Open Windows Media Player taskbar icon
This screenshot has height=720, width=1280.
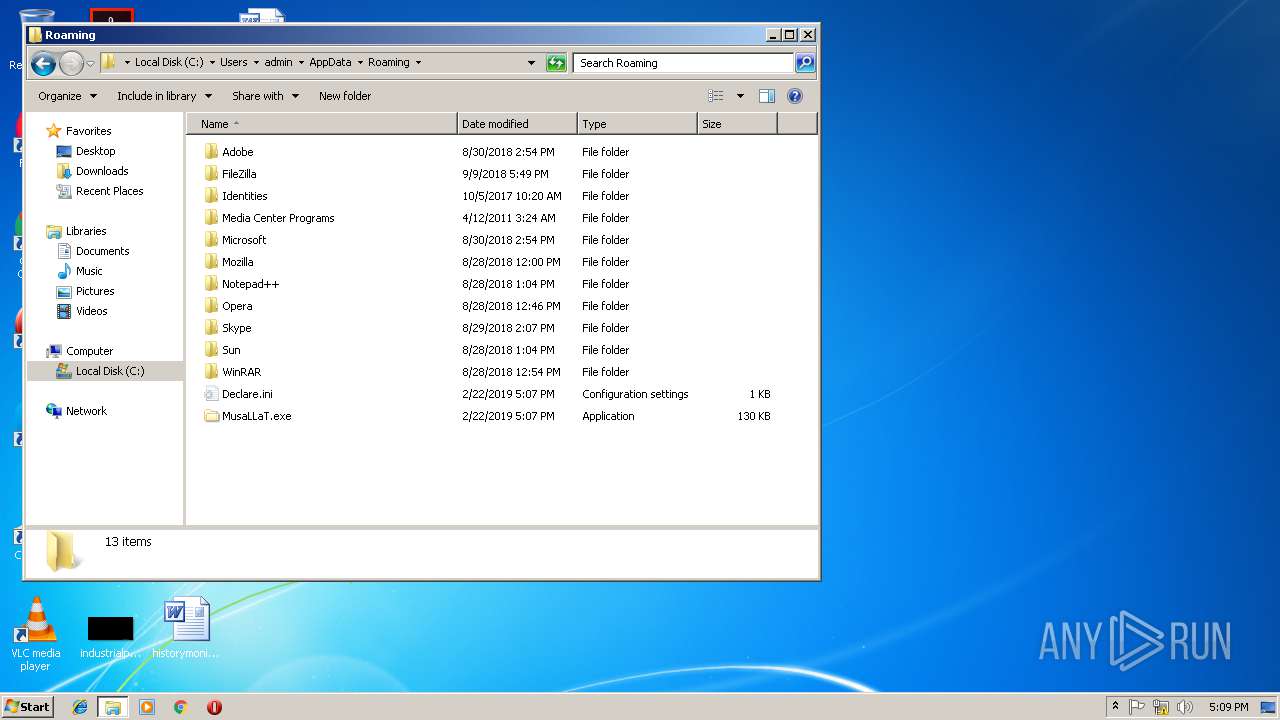click(x=147, y=707)
